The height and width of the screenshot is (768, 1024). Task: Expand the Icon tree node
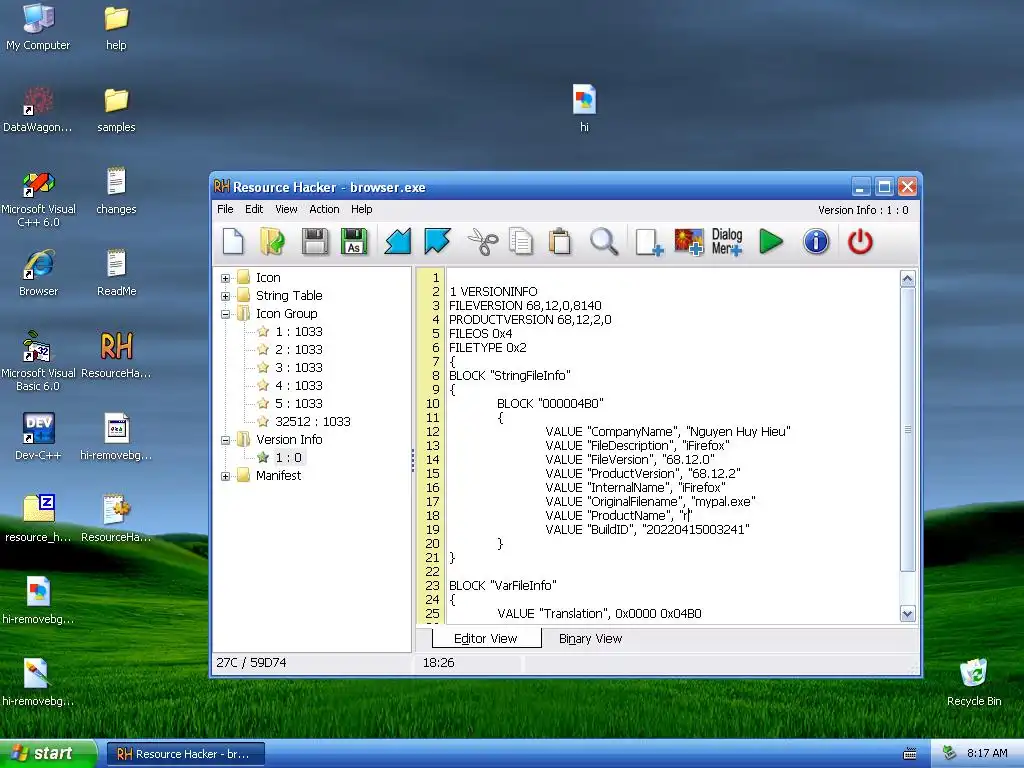click(x=225, y=278)
